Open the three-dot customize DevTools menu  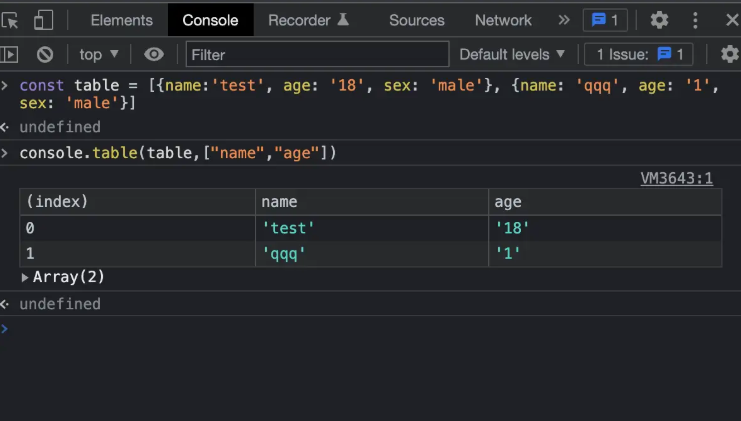696,20
